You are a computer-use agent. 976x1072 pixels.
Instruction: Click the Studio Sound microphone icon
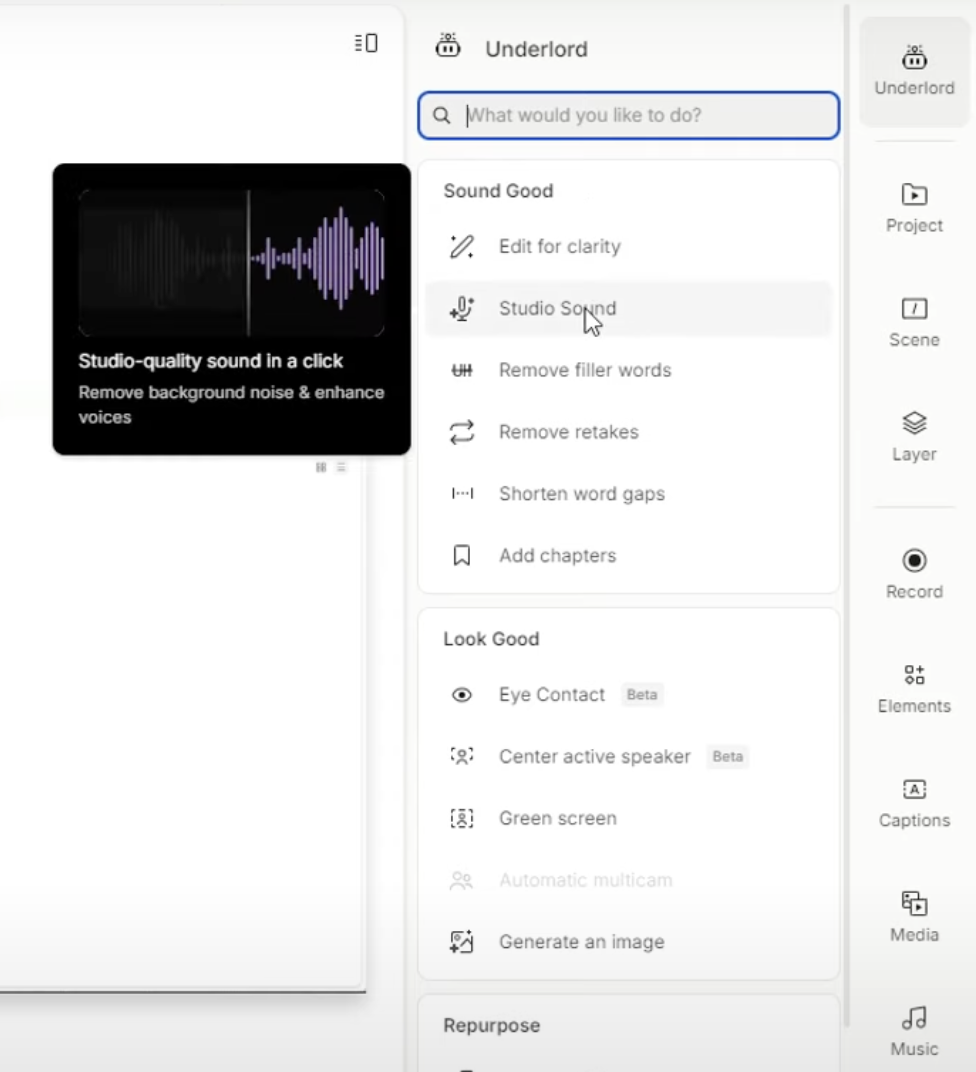pos(461,308)
